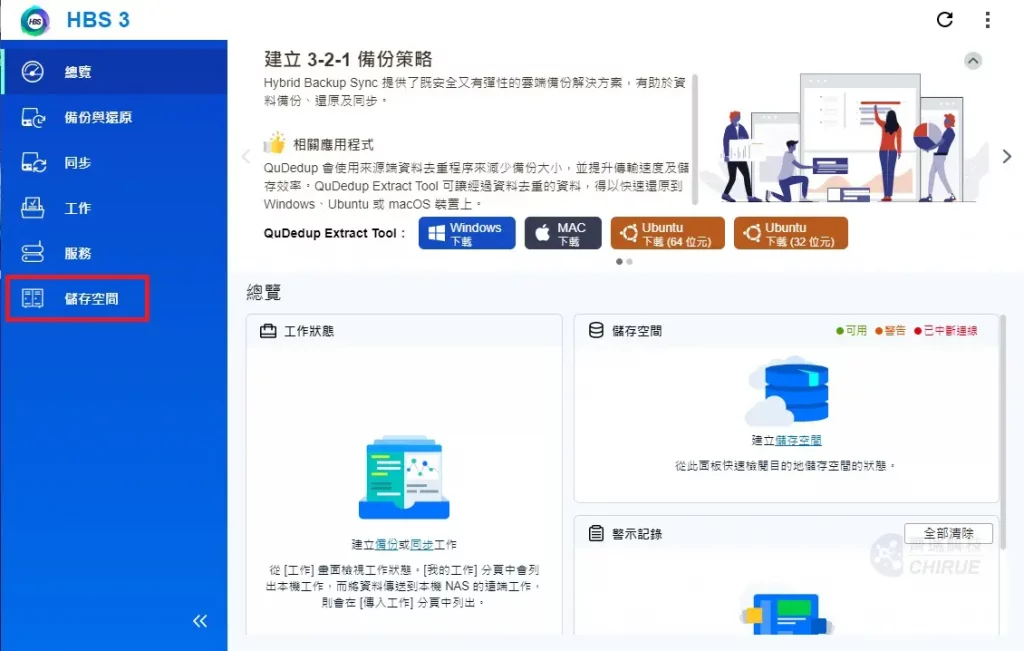Download the Ubuntu 64-bit extract tool
The image size is (1024, 651).
[x=667, y=233]
